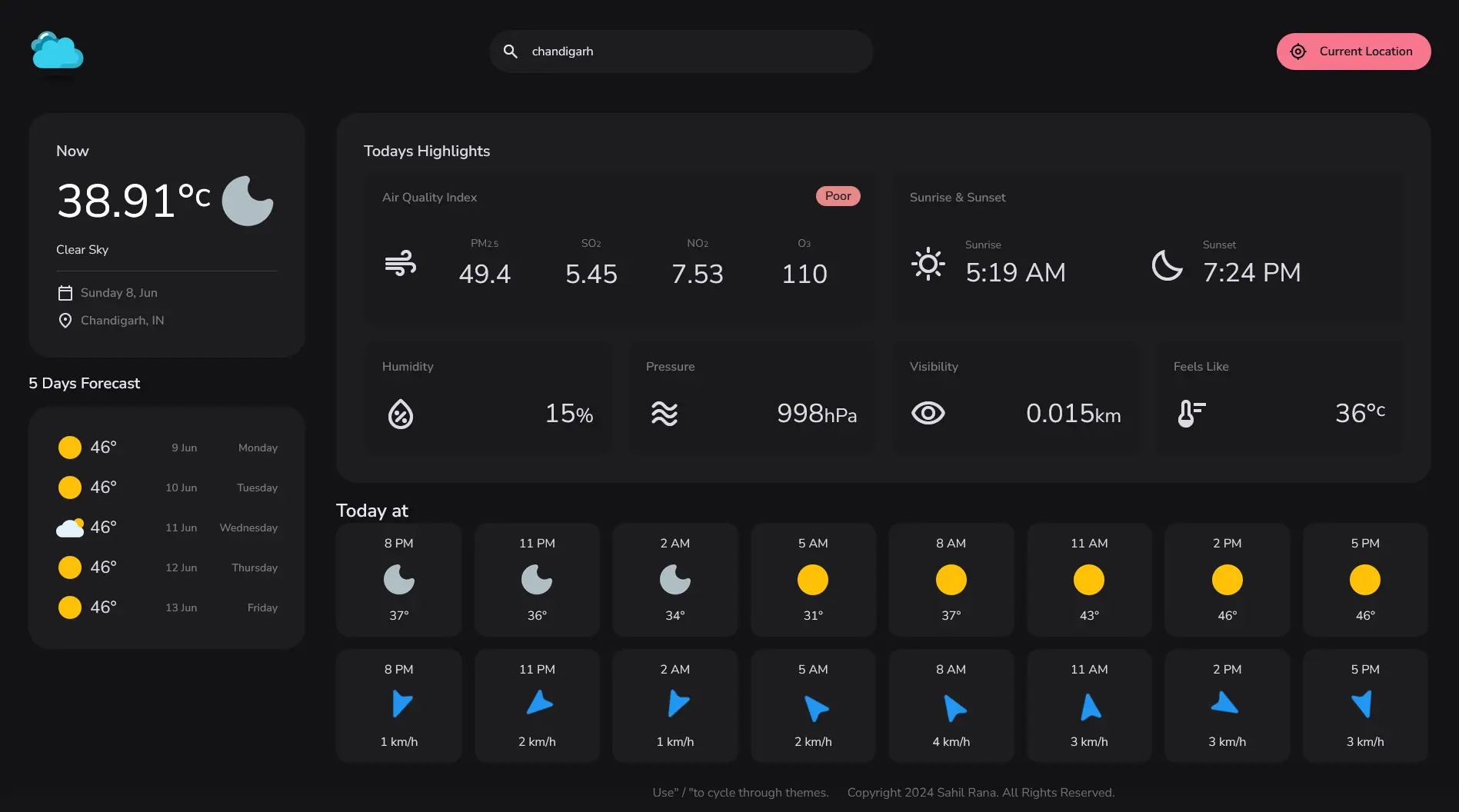Click the location pin beside Chandigarh, IN
The height and width of the screenshot is (812, 1459).
pos(65,321)
